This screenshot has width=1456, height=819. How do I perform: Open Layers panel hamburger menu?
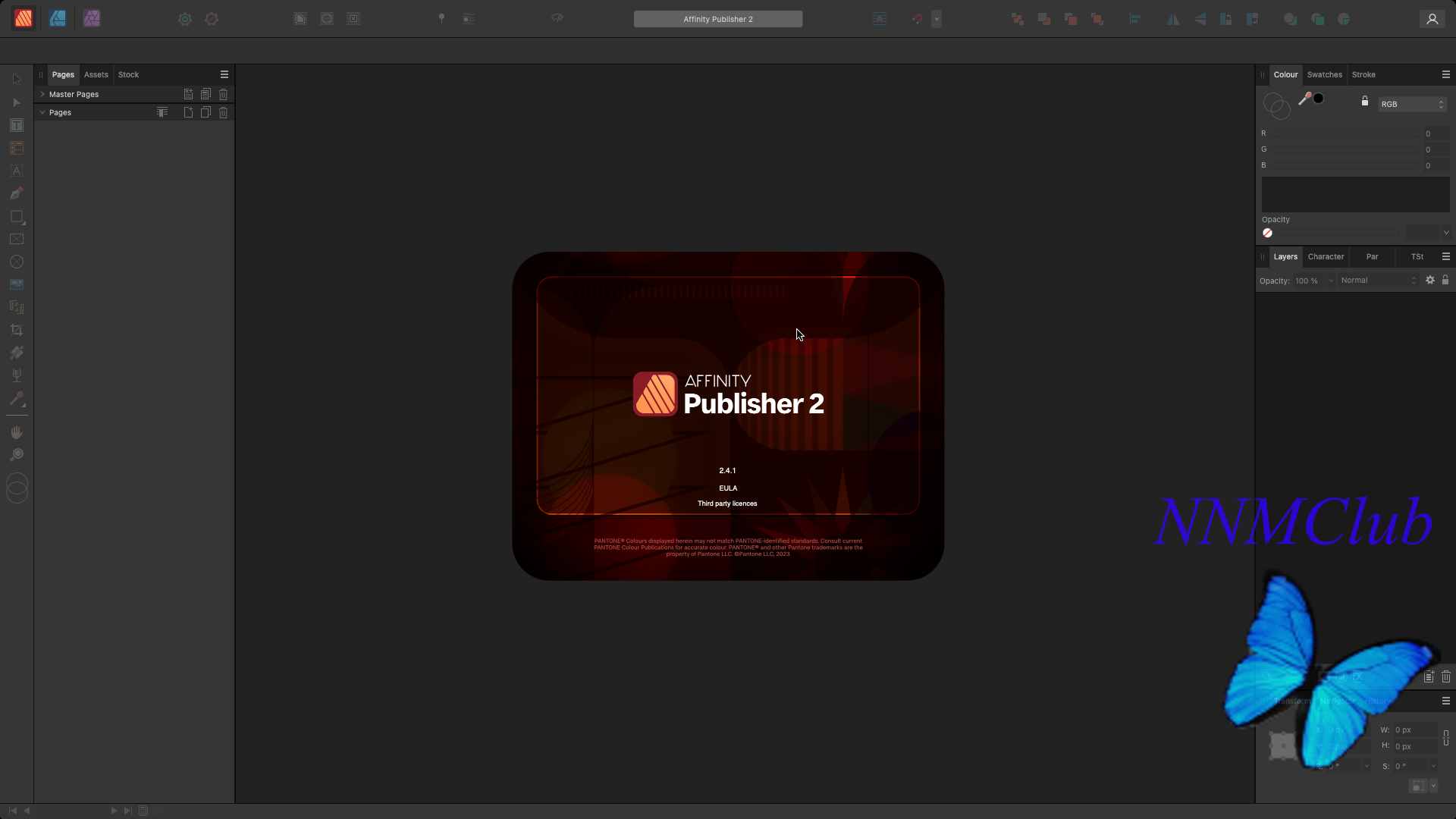1446,256
